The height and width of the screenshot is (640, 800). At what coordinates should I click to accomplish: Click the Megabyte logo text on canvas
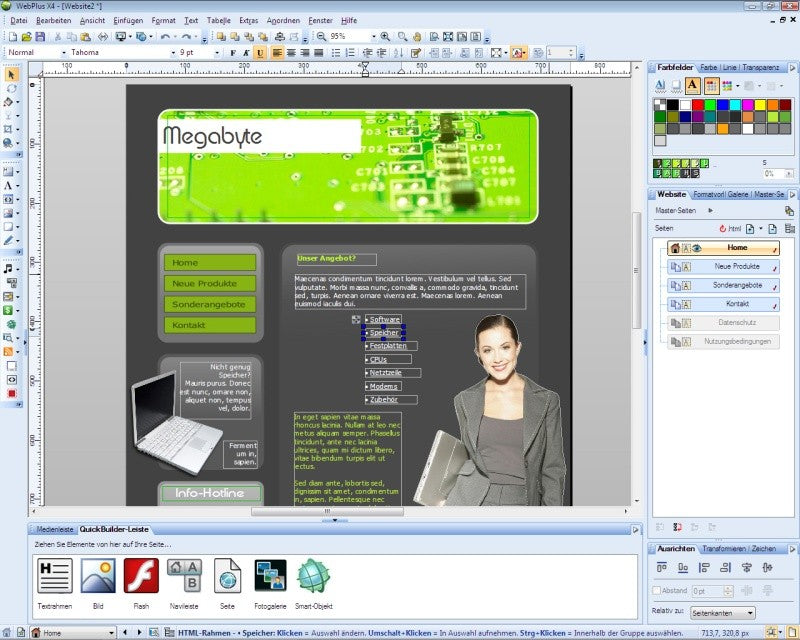(212, 136)
